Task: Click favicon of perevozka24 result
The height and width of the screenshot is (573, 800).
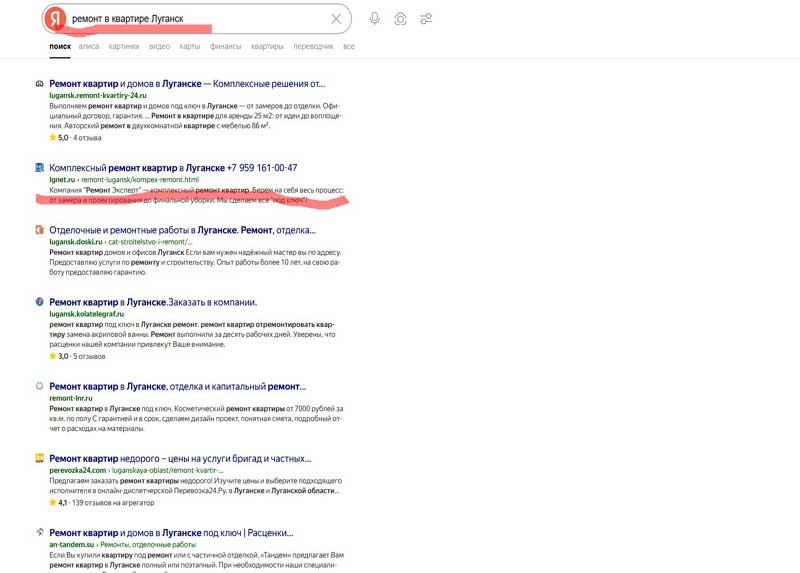Action: (x=39, y=458)
